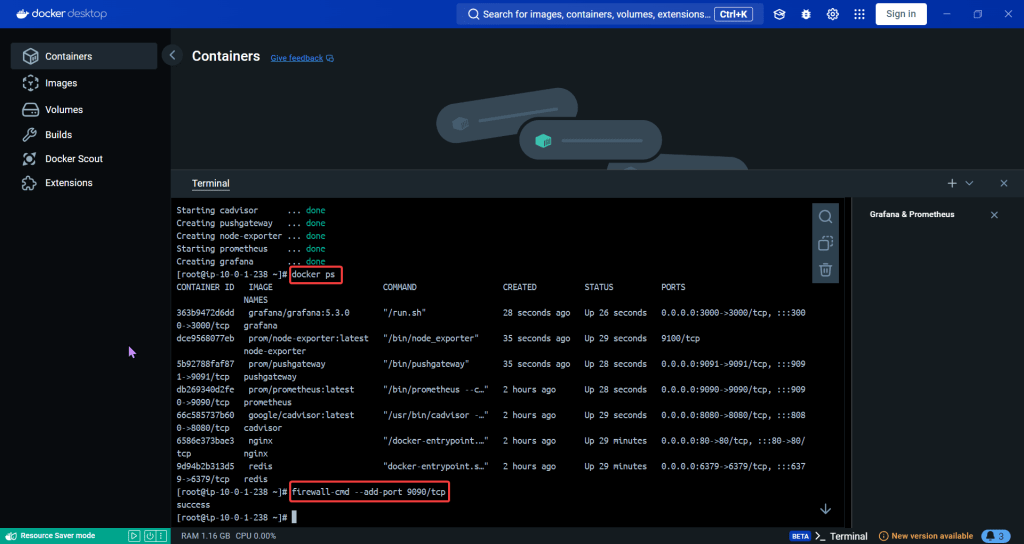Click the Sign in button

click(x=900, y=14)
